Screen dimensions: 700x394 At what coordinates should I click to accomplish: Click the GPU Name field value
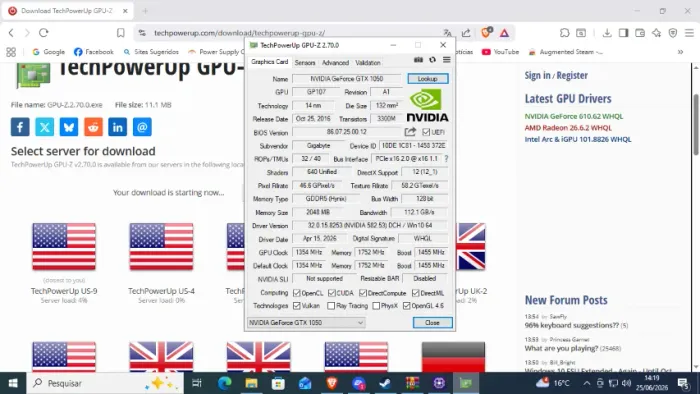[347, 79]
